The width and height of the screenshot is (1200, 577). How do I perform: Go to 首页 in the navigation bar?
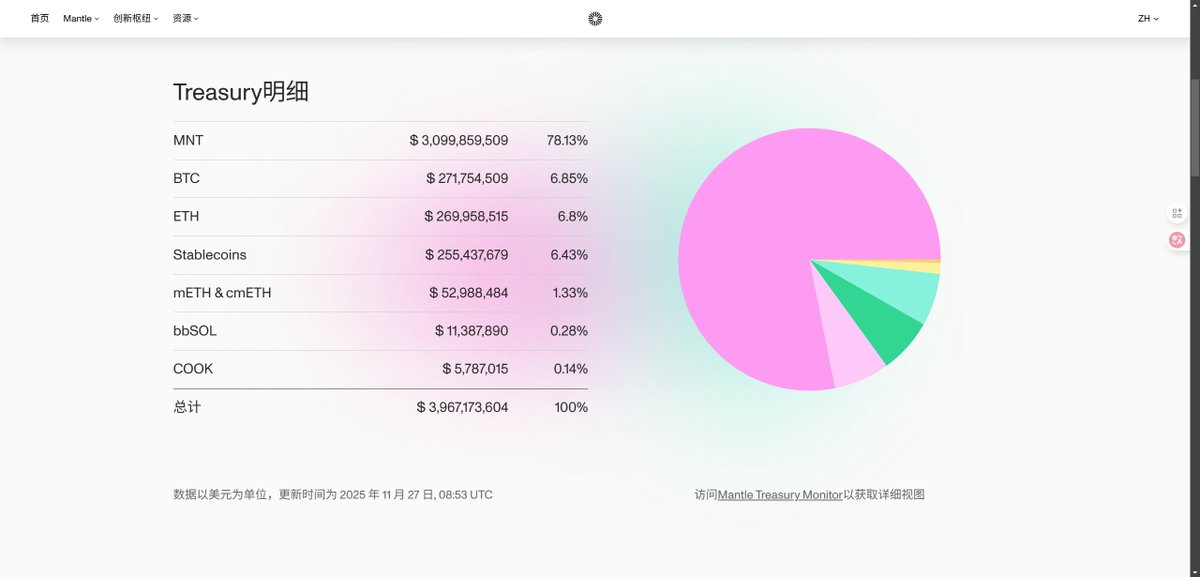(x=40, y=18)
